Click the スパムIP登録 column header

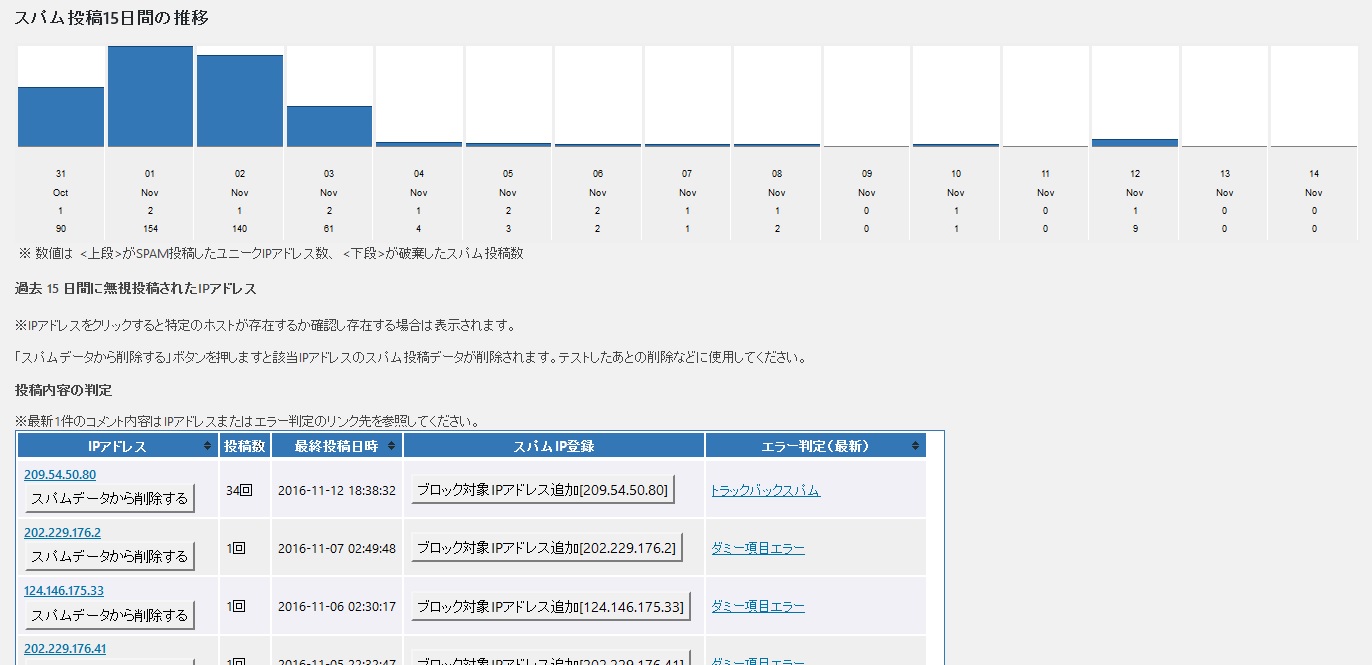[x=554, y=446]
